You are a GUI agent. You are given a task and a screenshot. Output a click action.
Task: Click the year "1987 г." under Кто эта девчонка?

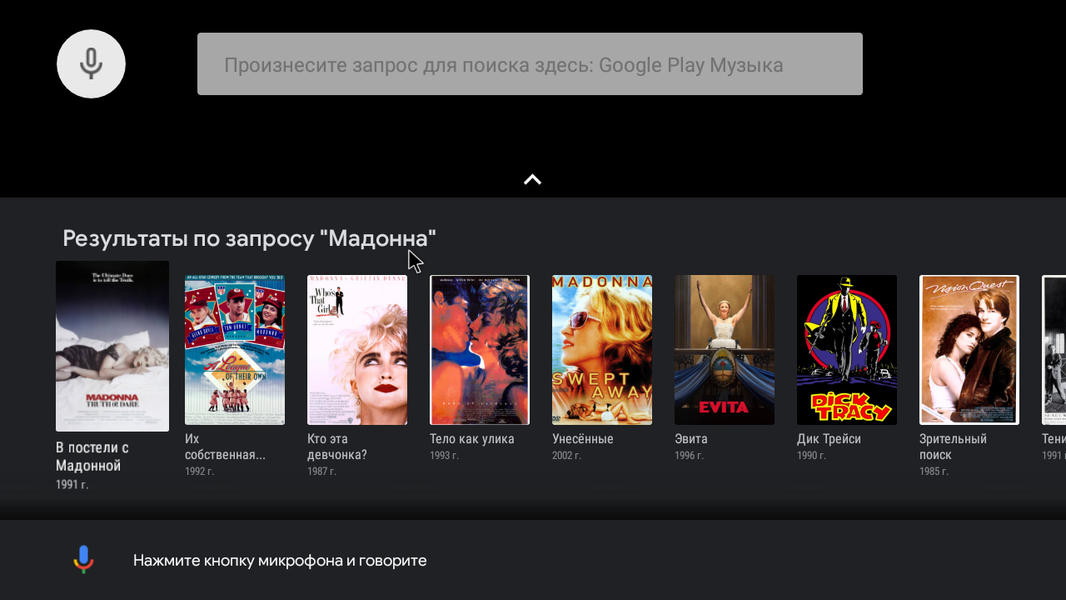(x=322, y=471)
